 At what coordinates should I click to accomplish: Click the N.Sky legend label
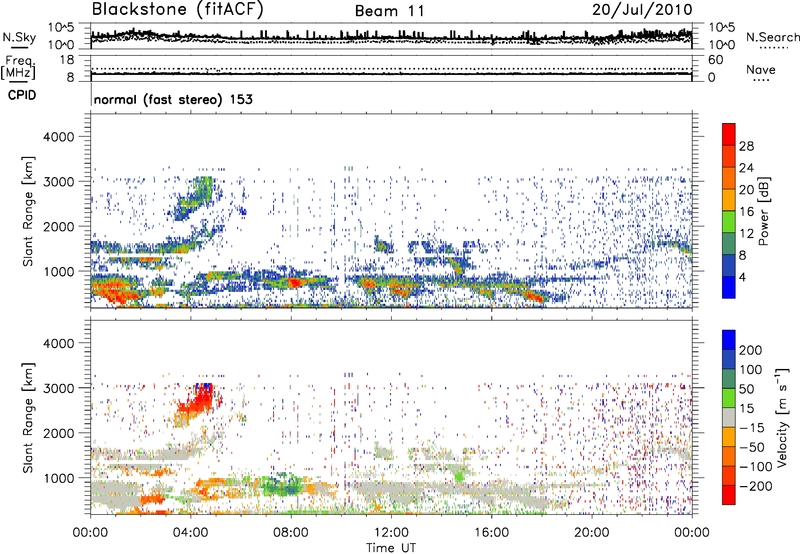tap(19, 37)
